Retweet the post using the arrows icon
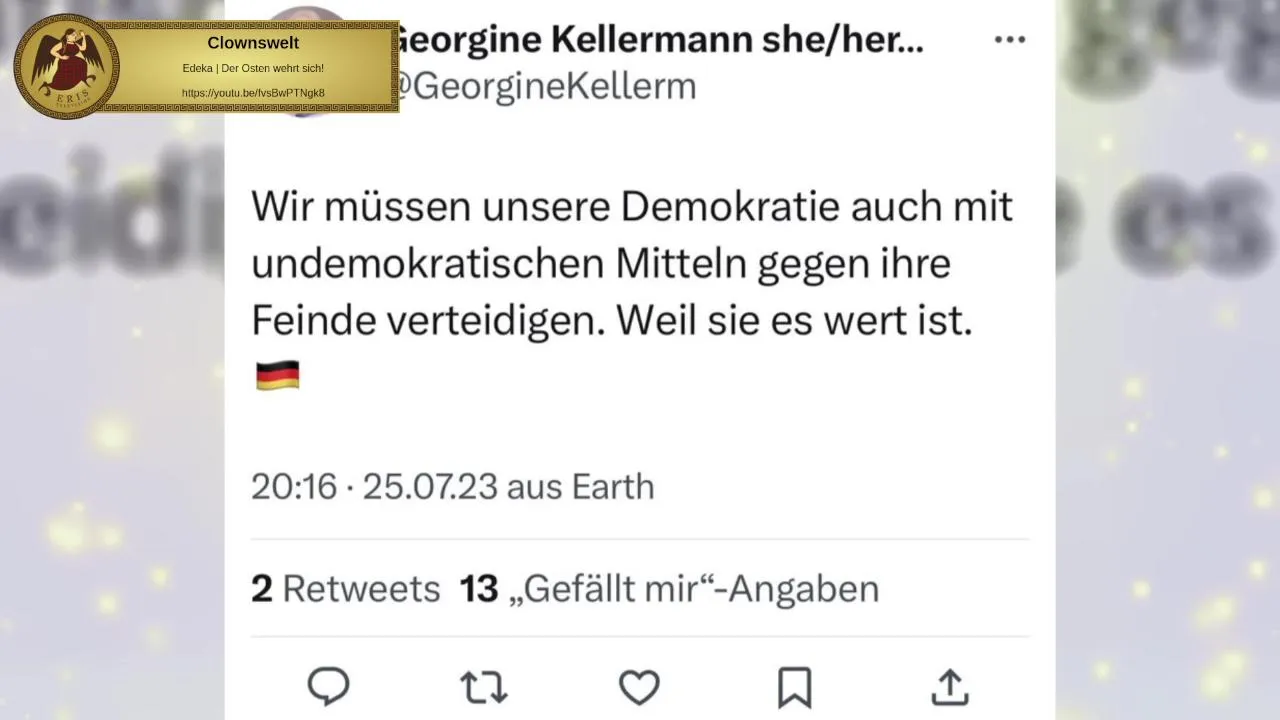 click(484, 687)
